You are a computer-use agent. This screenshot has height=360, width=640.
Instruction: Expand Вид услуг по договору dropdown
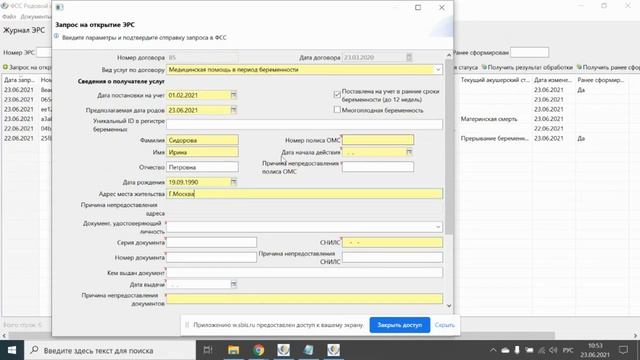tap(438, 70)
